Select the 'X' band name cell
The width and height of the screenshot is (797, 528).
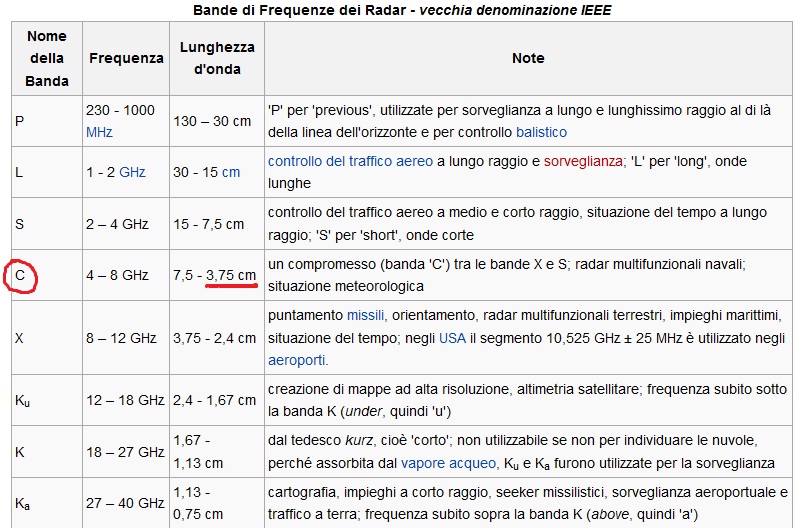pos(47,338)
